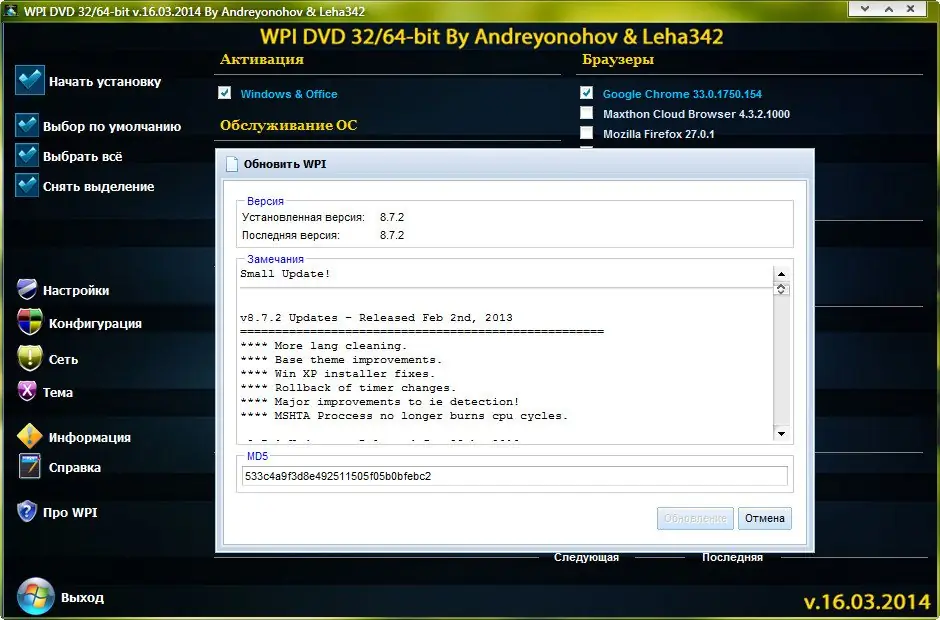The width and height of the screenshot is (940, 620).
Task: Click the v.16.03.2014 version text
Action: coord(867,601)
